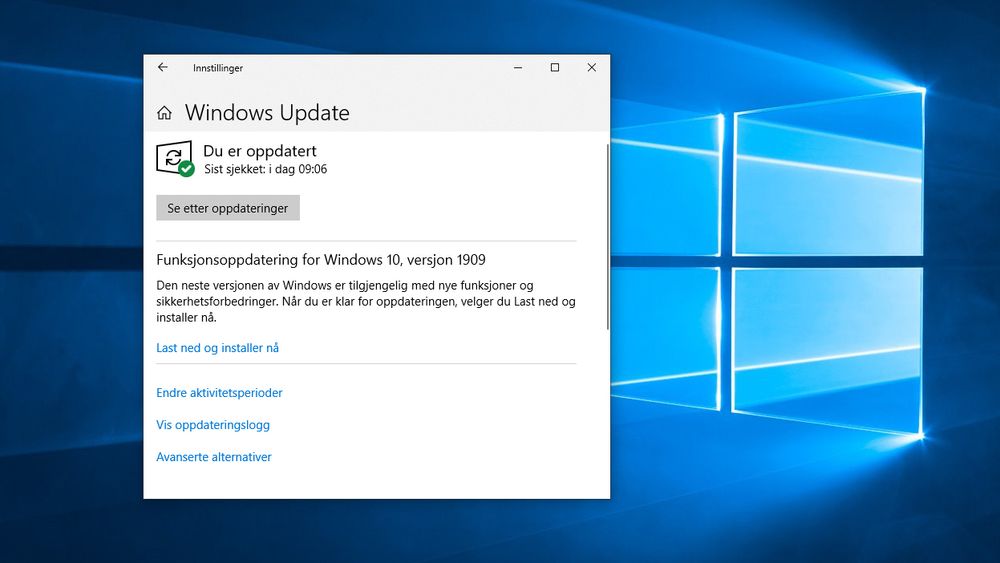The image size is (1000, 563).
Task: Click 'Sist sjekket: i dag 09:06' text
Action: [x=265, y=169]
